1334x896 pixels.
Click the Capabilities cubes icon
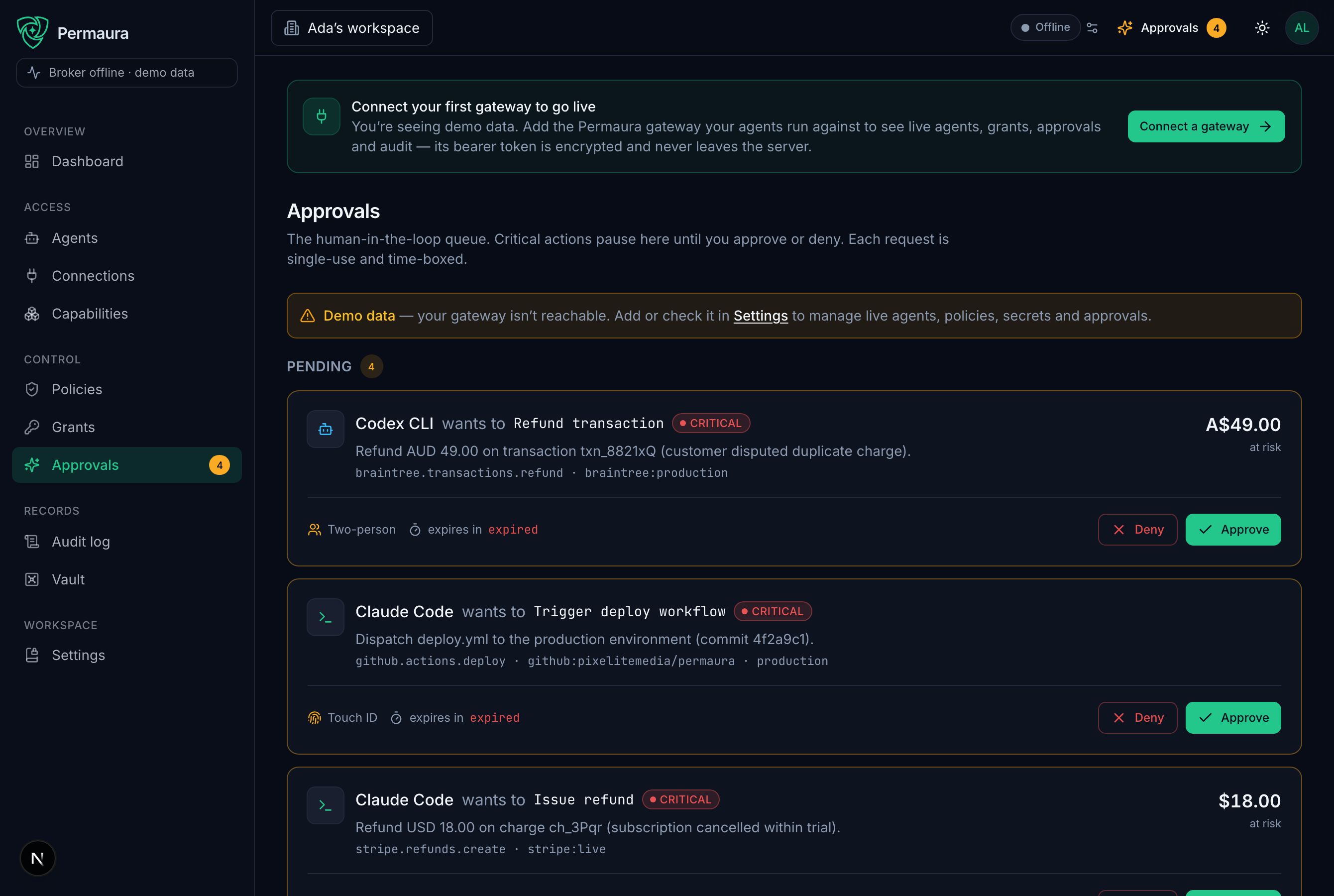(x=32, y=314)
